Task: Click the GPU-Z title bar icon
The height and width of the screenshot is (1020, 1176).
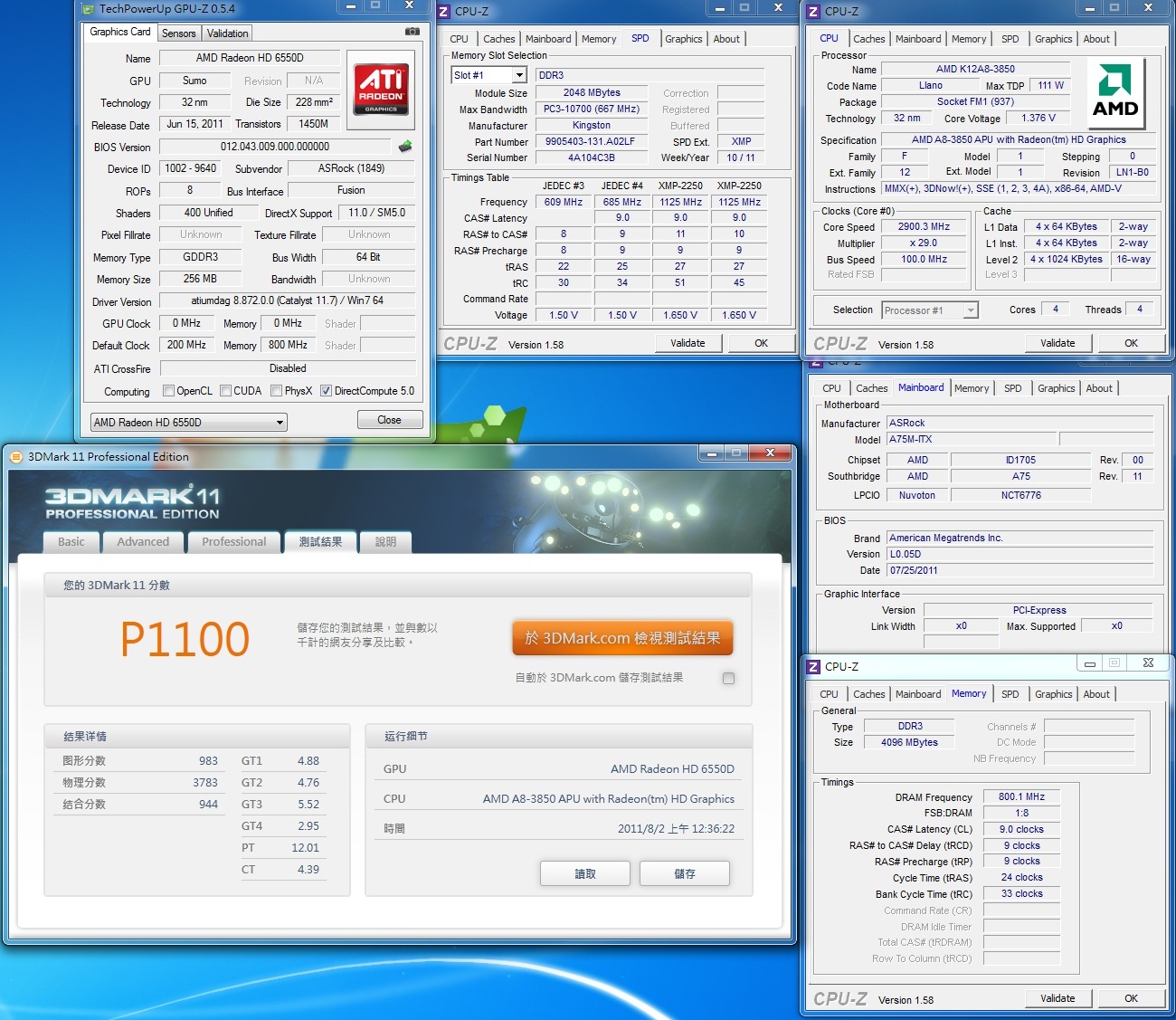Action: 89,9
